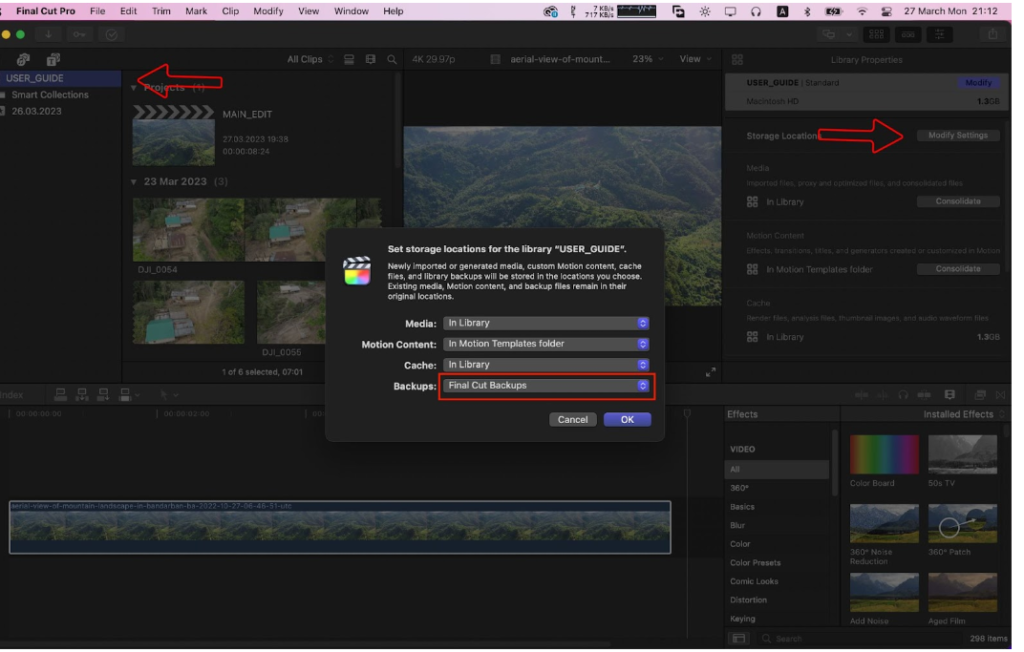The width and height of the screenshot is (1024, 652).
Task: Click the Modify Settings button
Action: (957, 135)
